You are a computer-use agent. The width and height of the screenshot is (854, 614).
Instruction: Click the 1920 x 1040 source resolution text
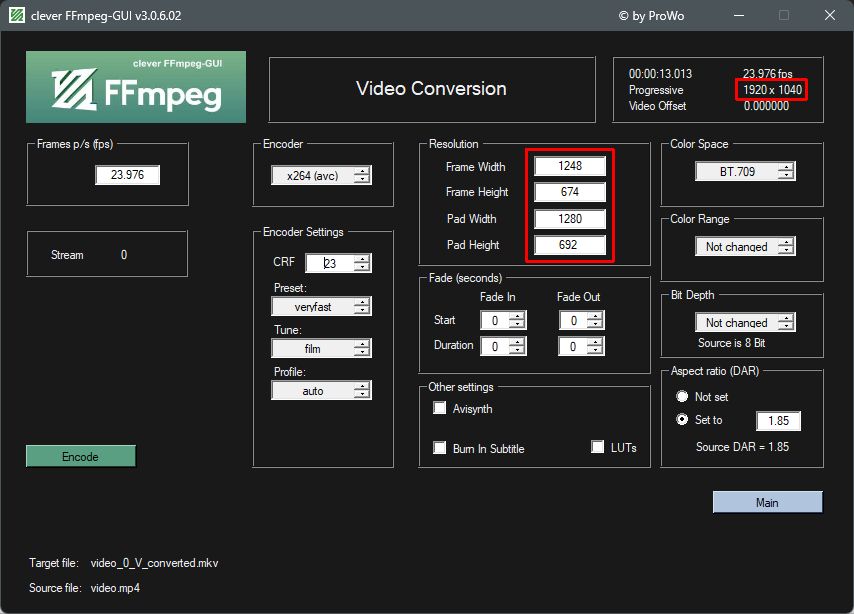click(772, 89)
